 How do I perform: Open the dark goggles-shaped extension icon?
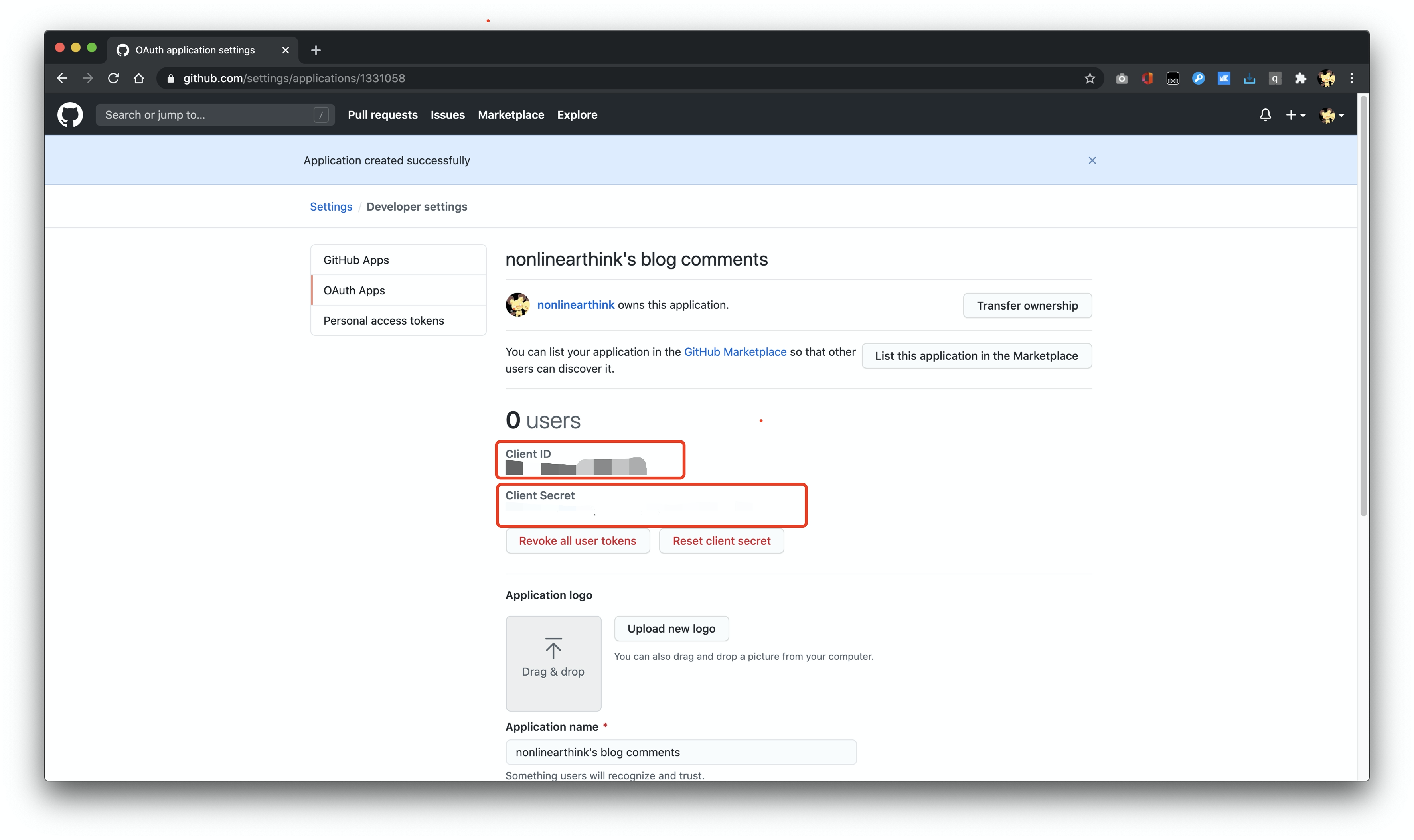click(x=1172, y=78)
